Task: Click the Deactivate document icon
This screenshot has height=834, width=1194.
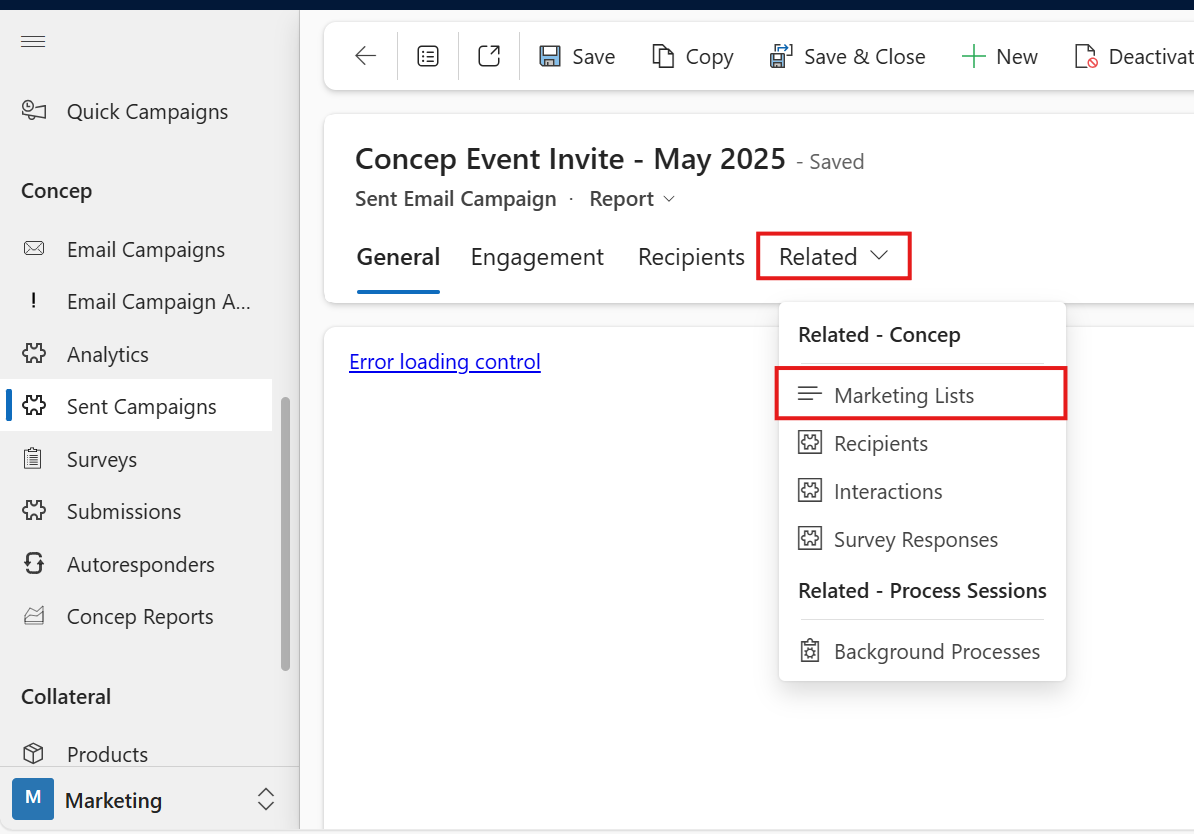Action: pyautogui.click(x=1086, y=56)
